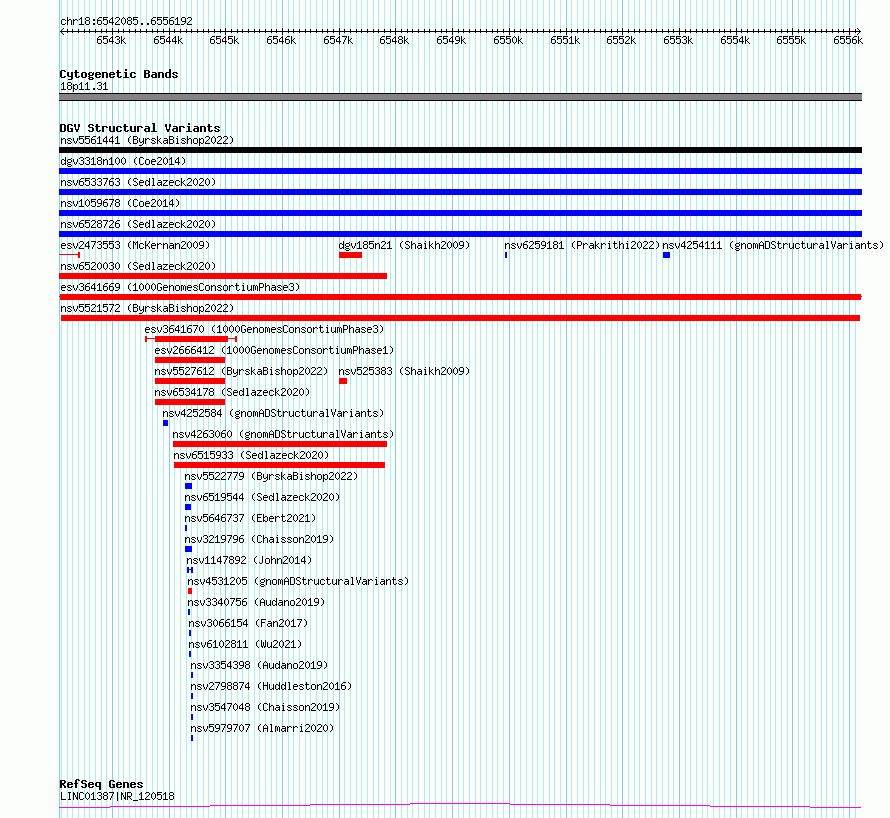This screenshot has height=818, width=890.
Task: Click the Cytogenetic Bands track title
Action: [119, 74]
